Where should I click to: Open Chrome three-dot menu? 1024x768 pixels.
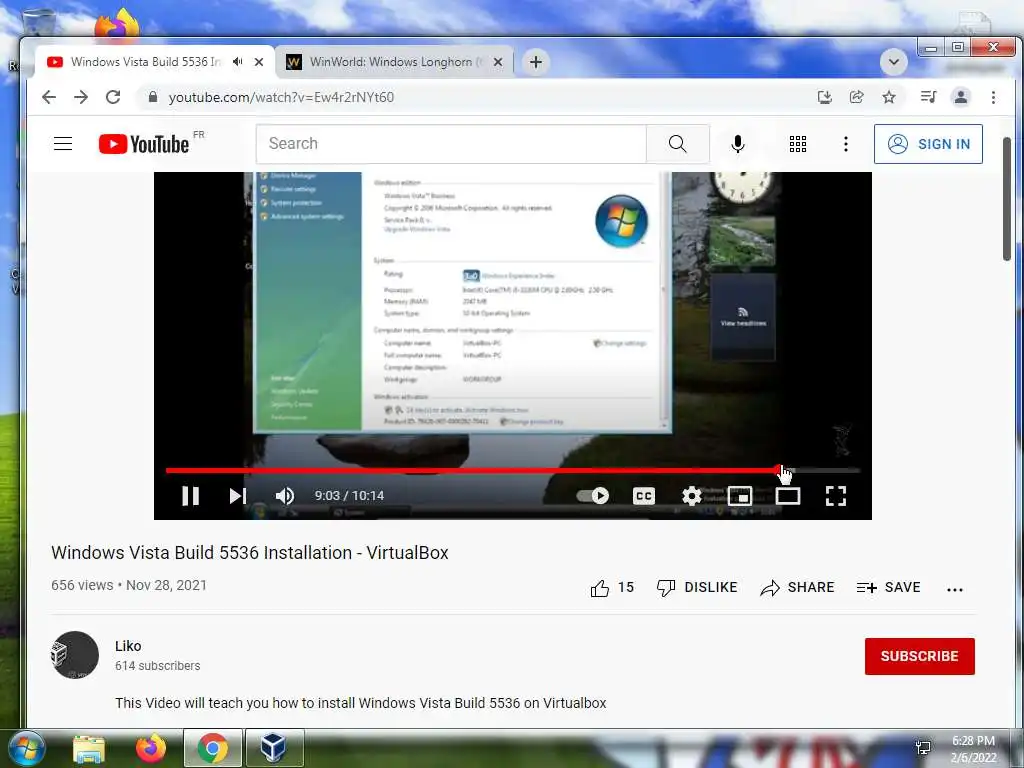[x=993, y=97]
